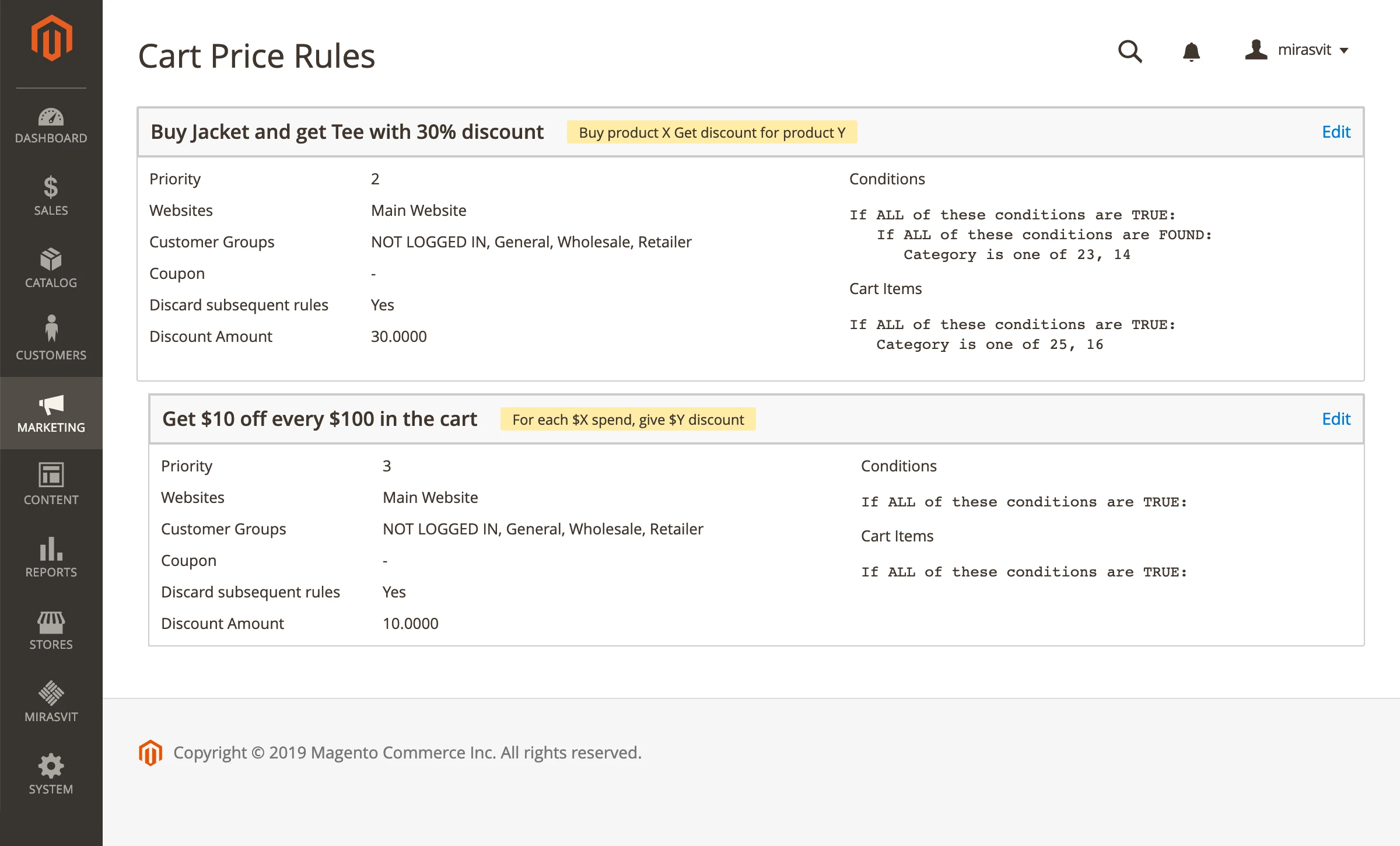Open the Mirasvit extensions menu
The height and width of the screenshot is (846, 1400).
click(x=51, y=701)
